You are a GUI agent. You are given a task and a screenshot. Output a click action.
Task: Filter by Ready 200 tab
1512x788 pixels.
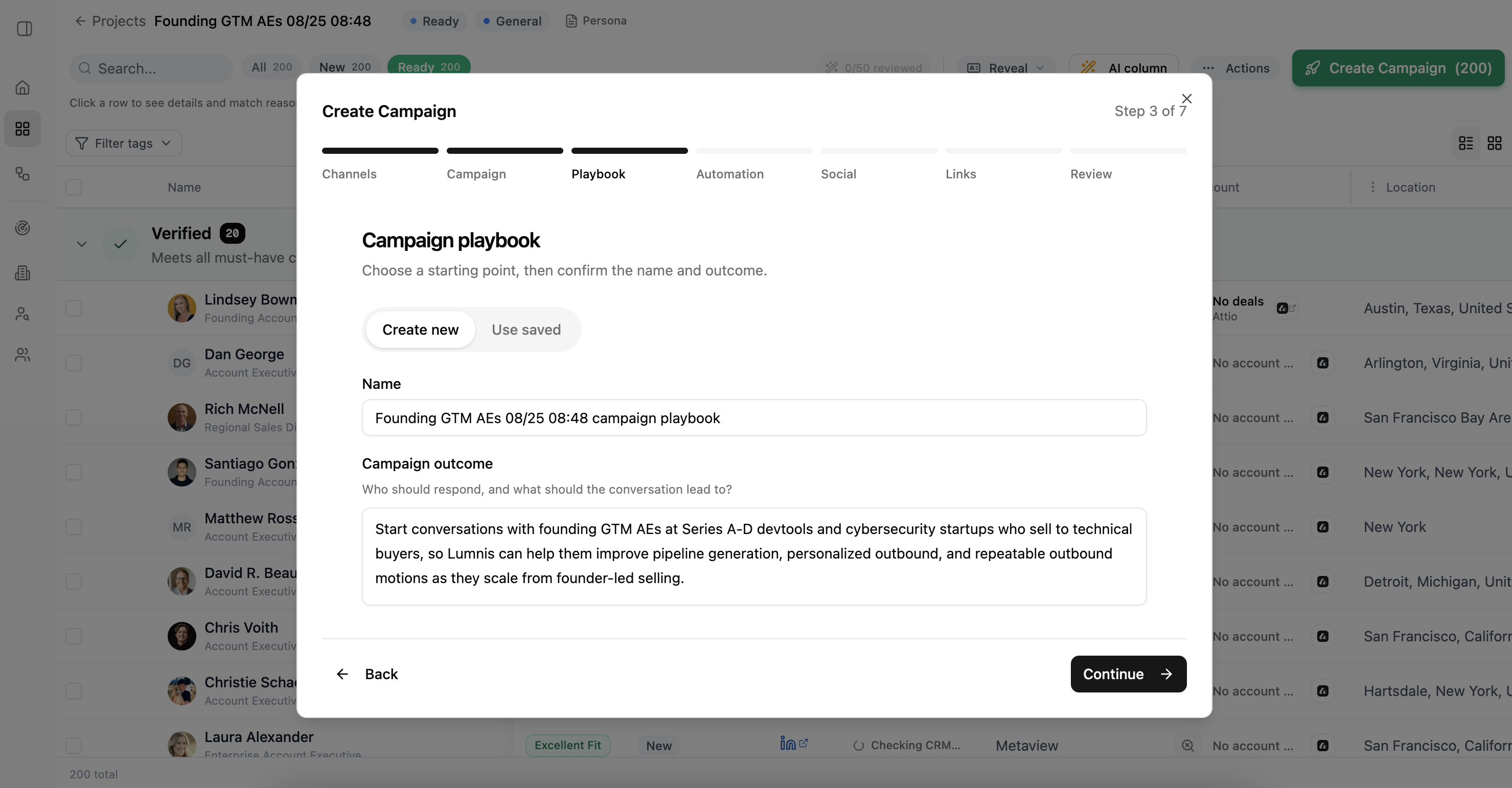pos(428,67)
